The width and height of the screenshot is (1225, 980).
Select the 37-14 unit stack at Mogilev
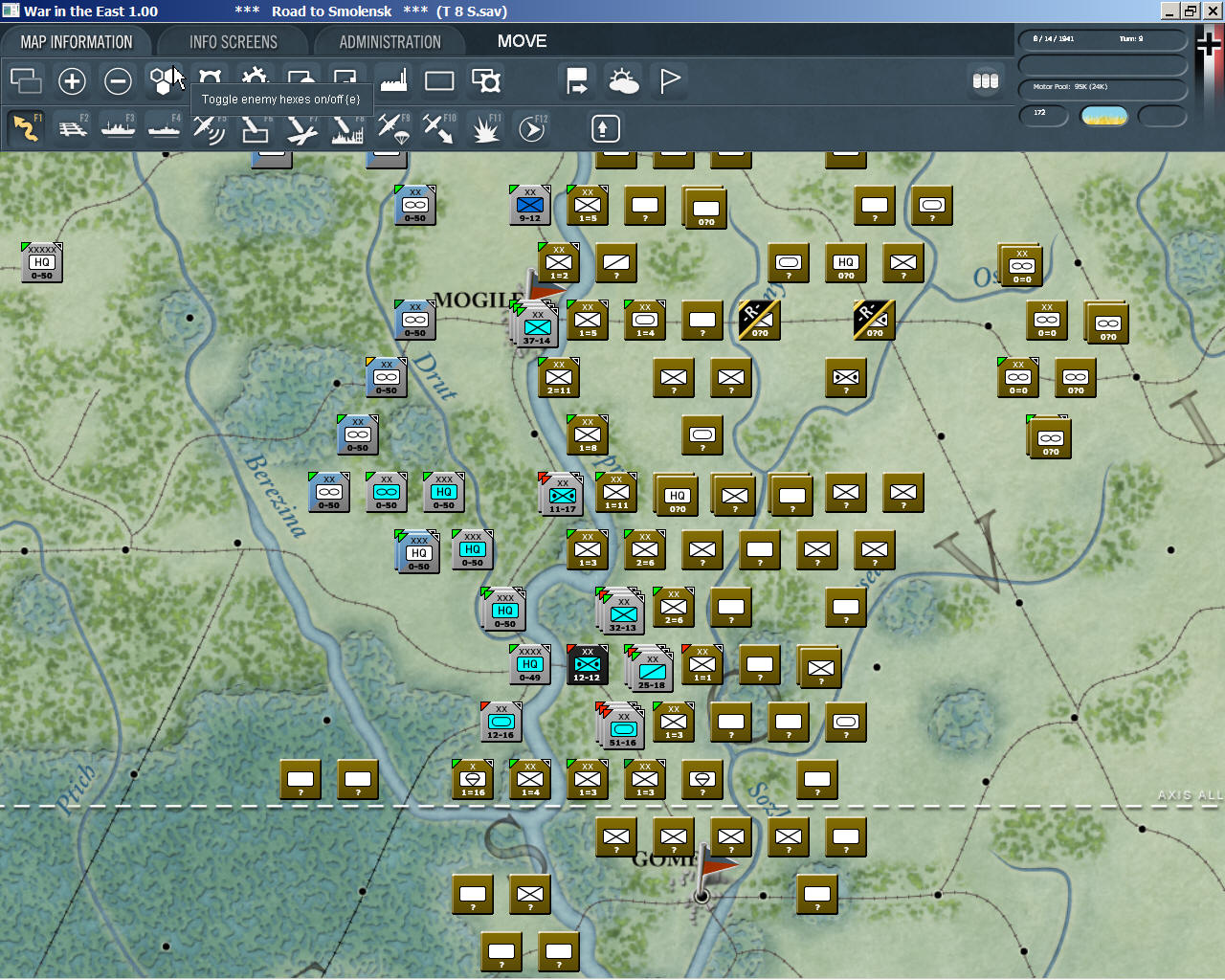click(x=536, y=325)
